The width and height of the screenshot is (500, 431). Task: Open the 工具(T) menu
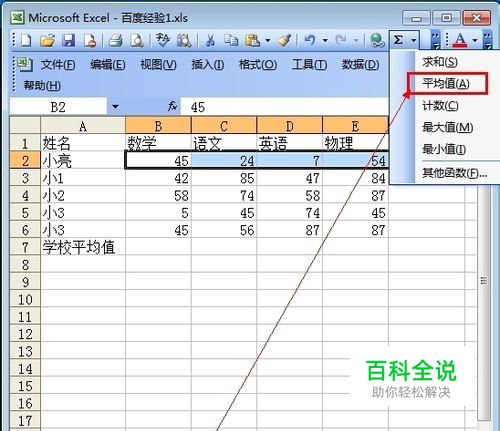pos(309,64)
